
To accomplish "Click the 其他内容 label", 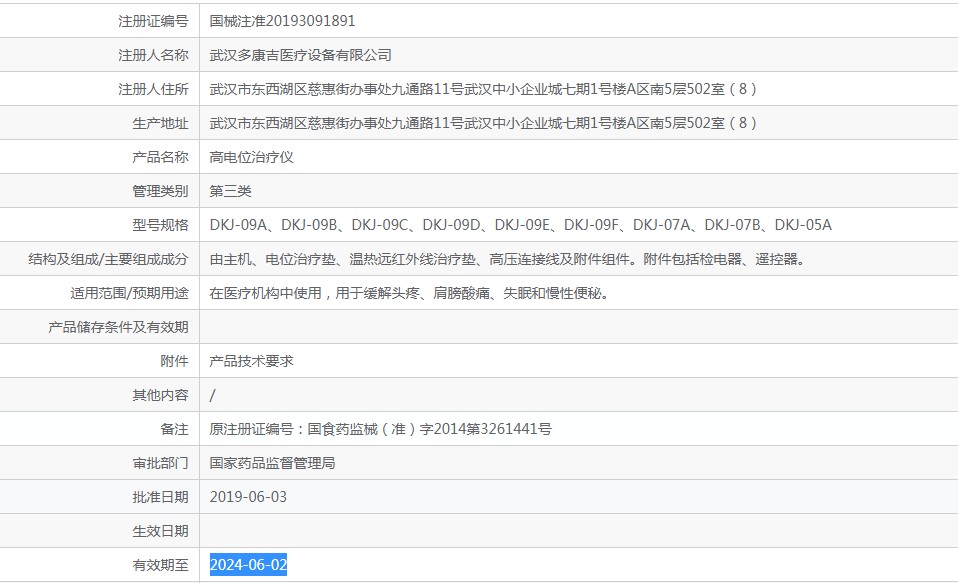I will [x=160, y=395].
